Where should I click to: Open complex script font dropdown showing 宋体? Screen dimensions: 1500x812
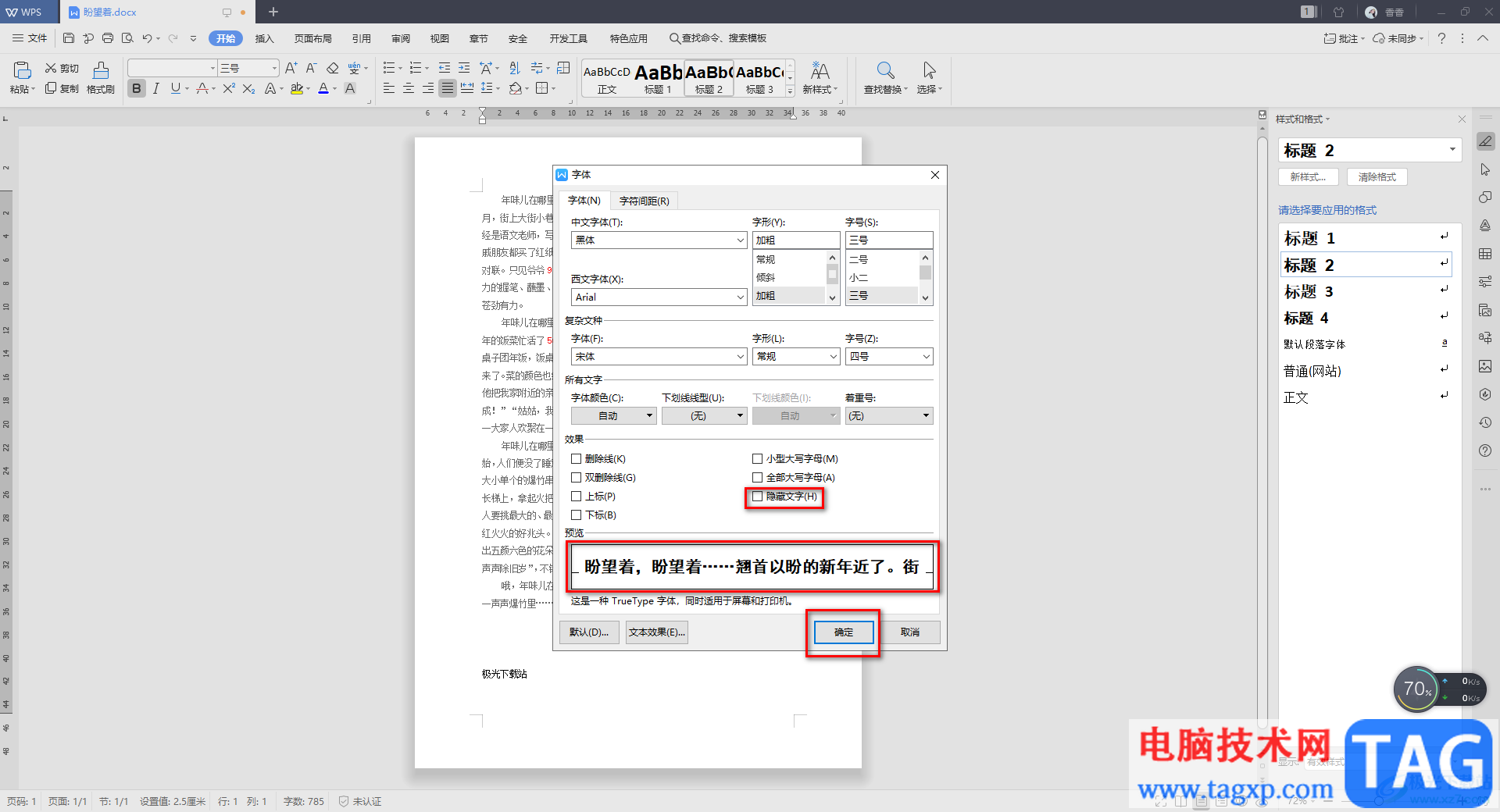click(x=659, y=357)
